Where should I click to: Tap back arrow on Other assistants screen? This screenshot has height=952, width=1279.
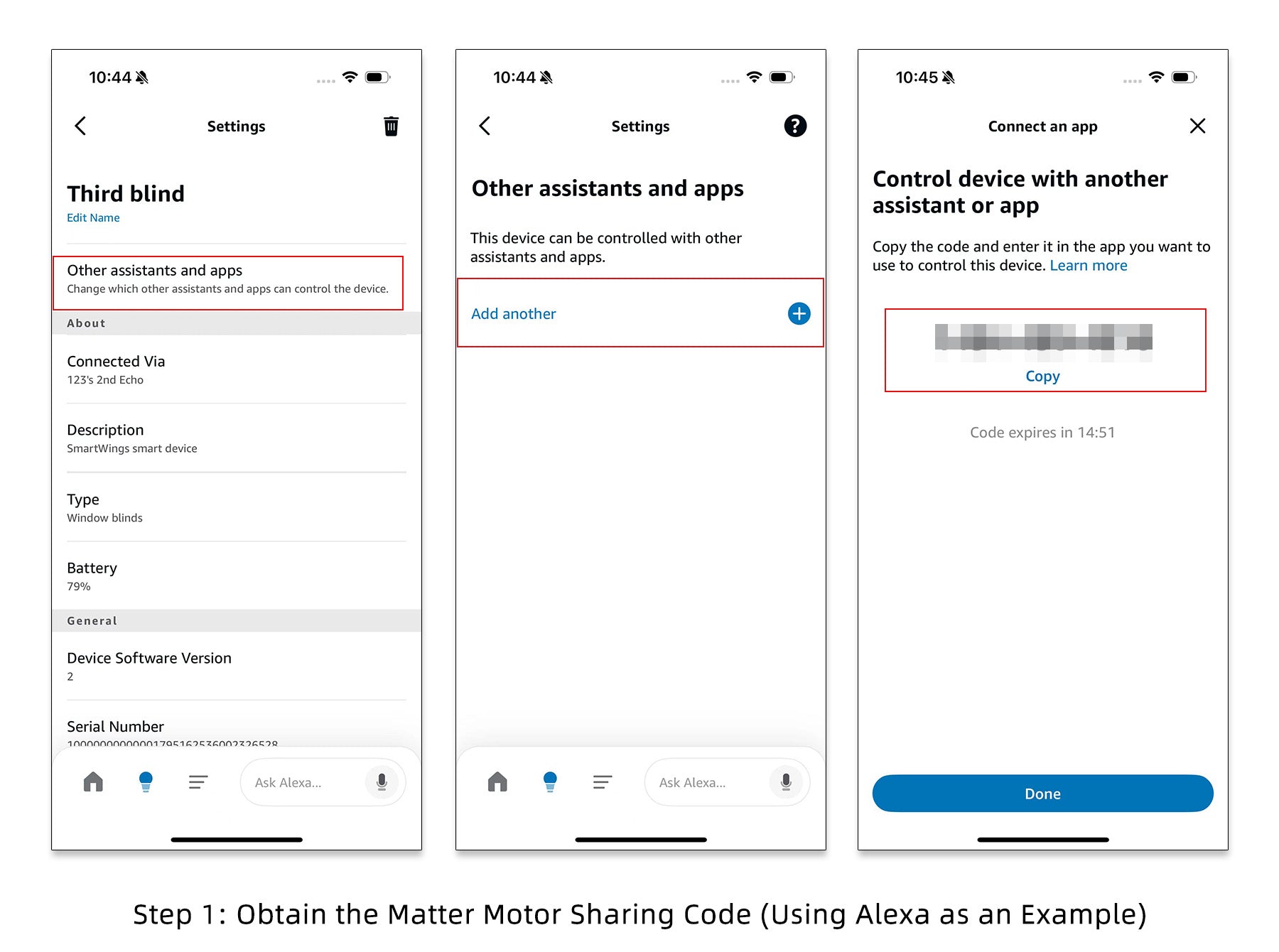click(x=485, y=126)
